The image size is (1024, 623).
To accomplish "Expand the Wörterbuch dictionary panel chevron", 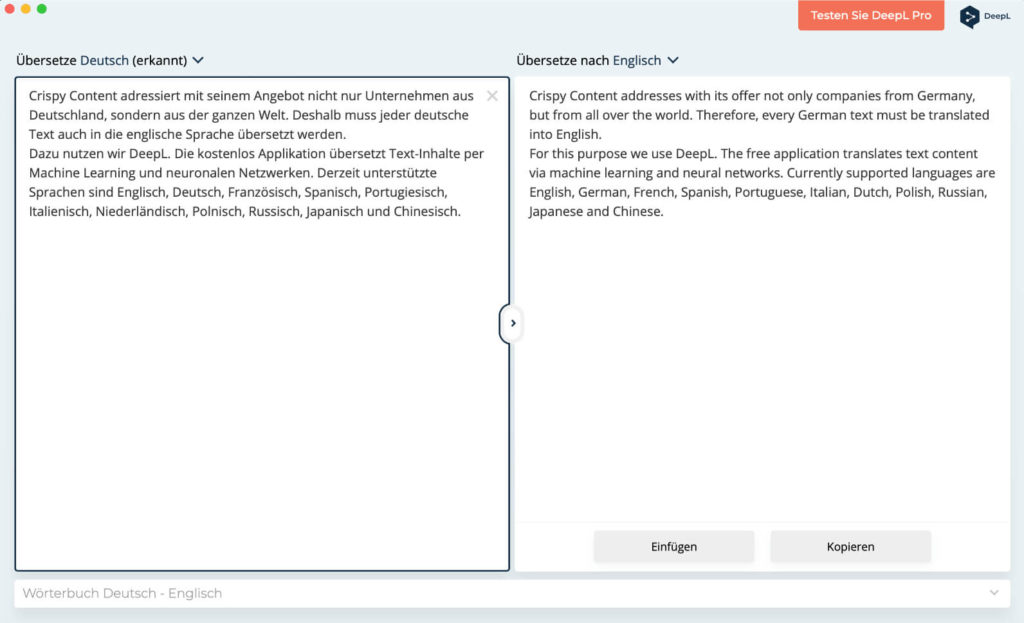I will tap(994, 593).
